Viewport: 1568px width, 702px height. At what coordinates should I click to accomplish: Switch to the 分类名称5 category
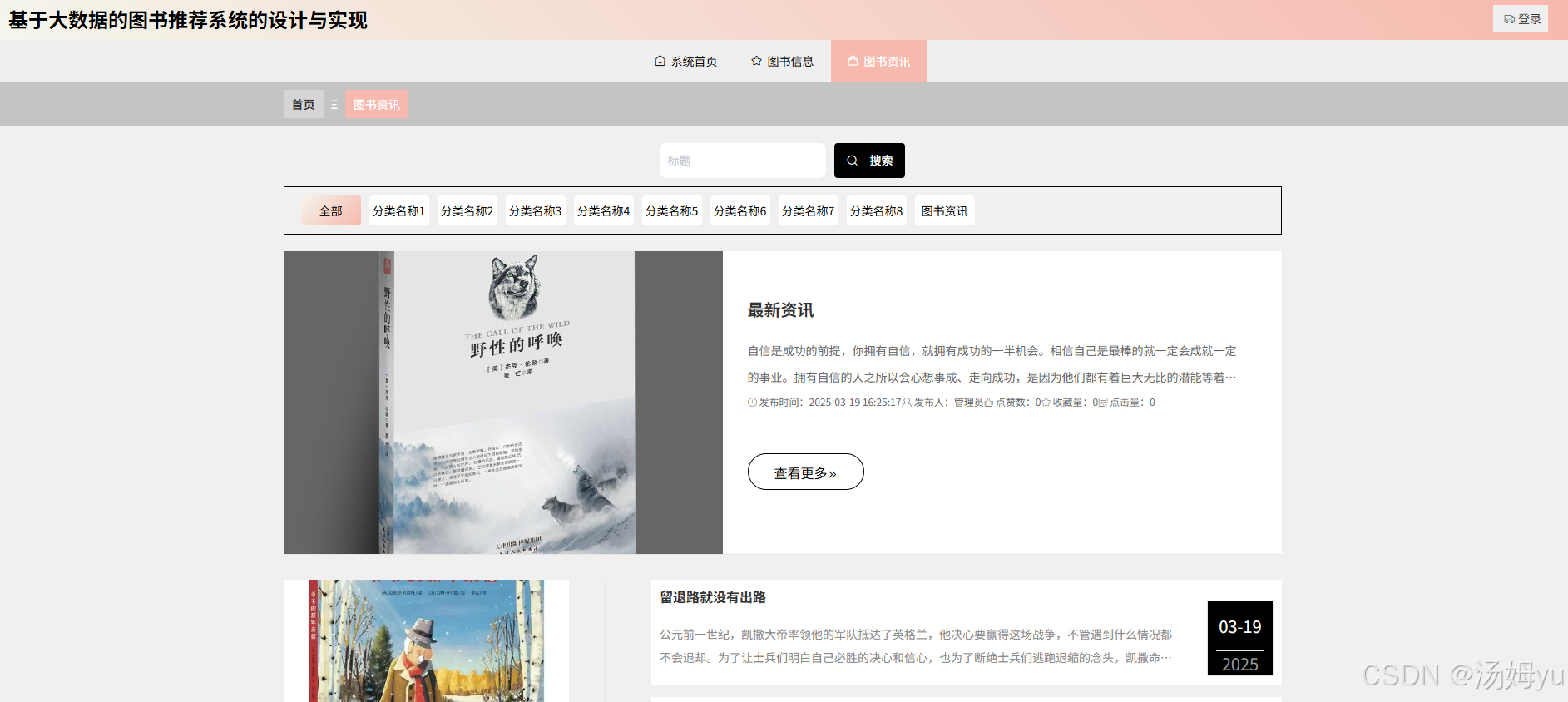point(672,210)
